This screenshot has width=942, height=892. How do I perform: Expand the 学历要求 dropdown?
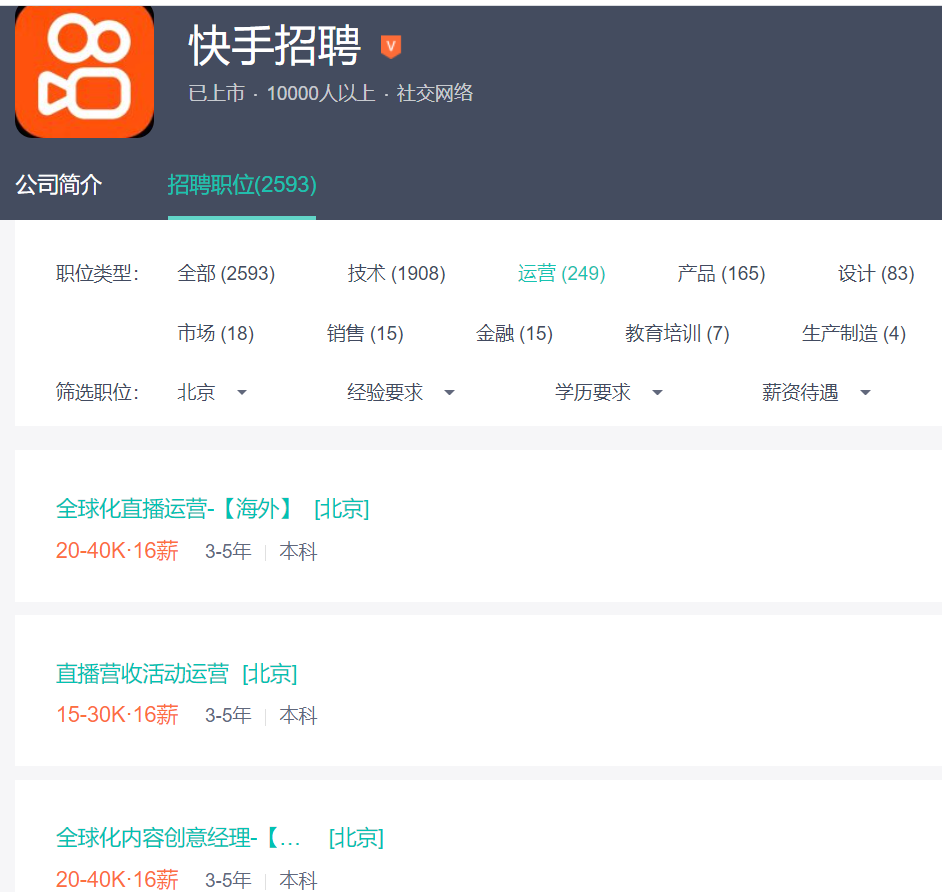point(608,392)
